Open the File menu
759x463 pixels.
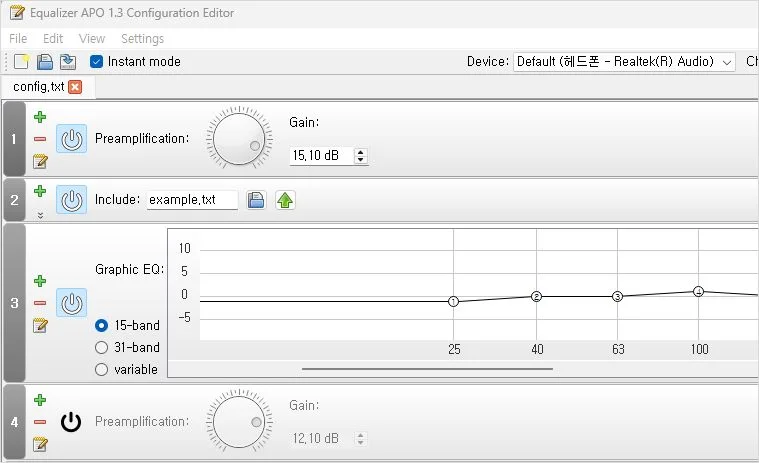[x=18, y=39]
